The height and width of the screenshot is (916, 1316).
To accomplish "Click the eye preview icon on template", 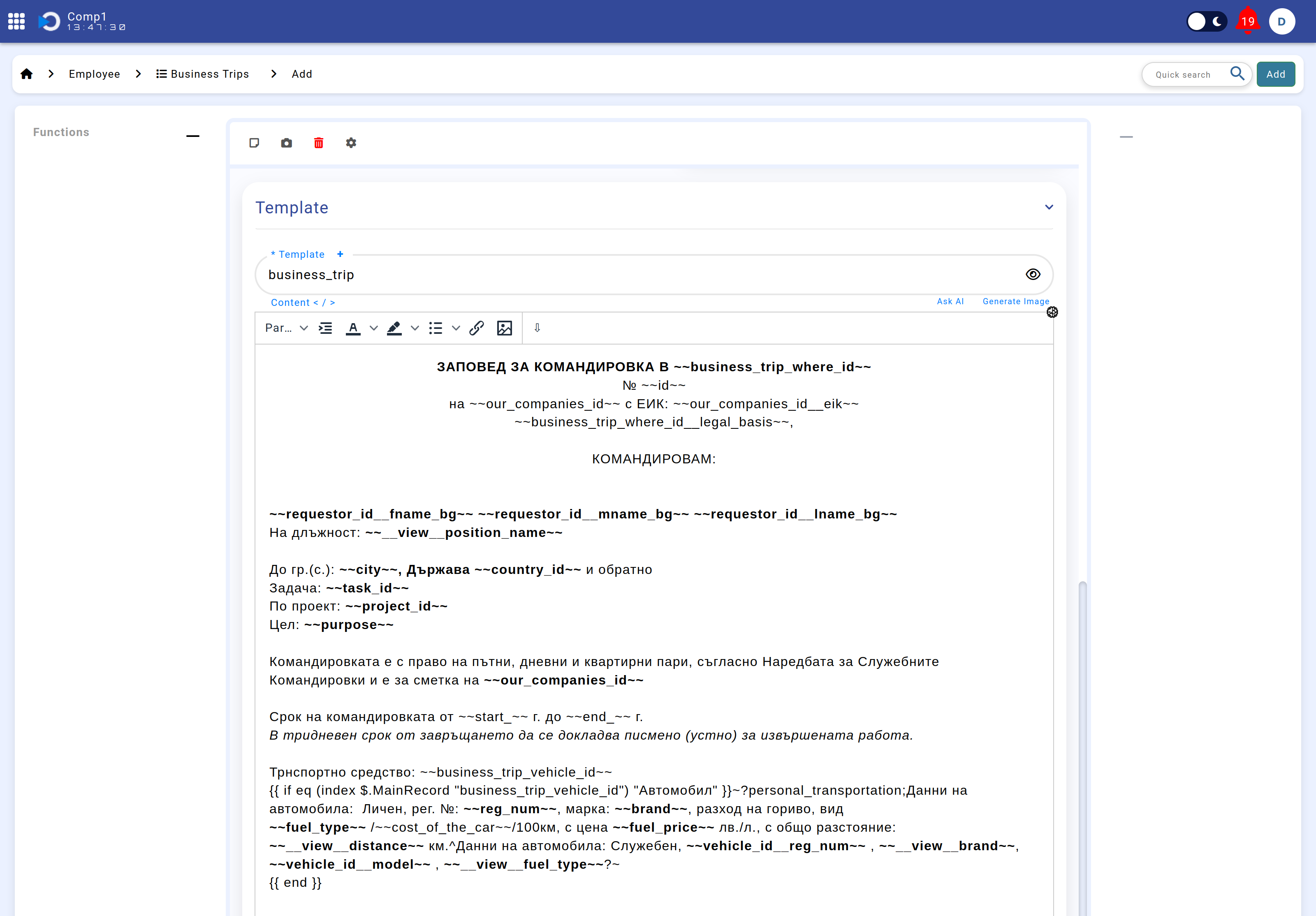I will pos(1033,273).
